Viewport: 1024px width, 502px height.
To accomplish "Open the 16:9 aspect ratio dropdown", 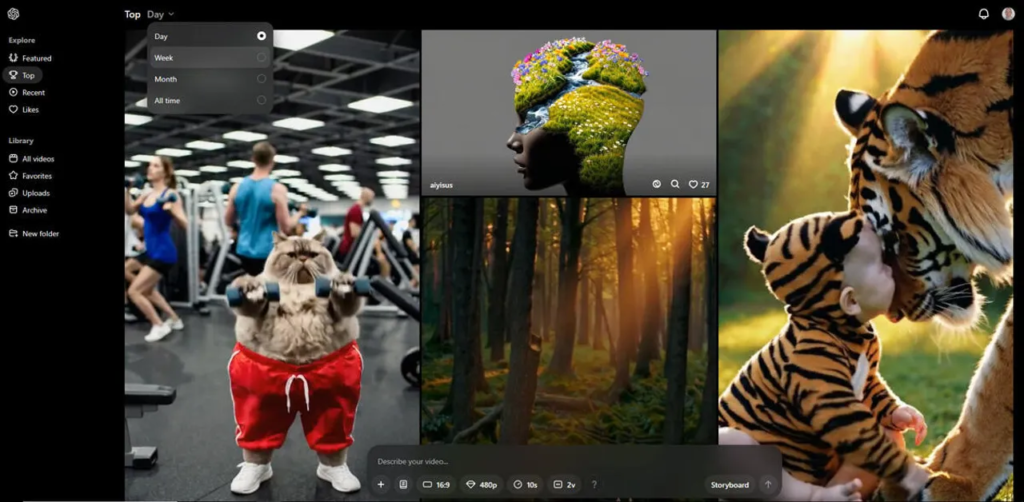I will tap(437, 484).
